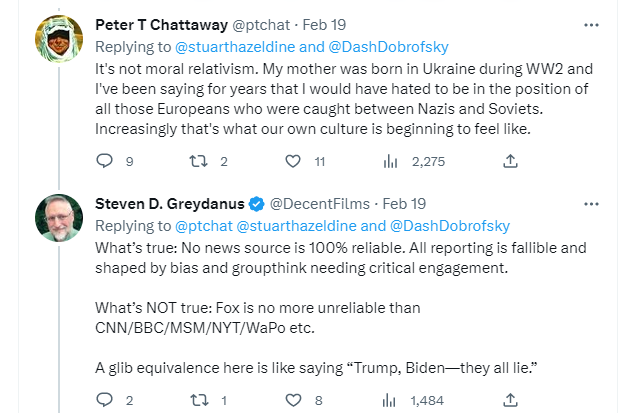Click Steven's blue verified badge
This screenshot has width=623, height=413.
(x=257, y=204)
